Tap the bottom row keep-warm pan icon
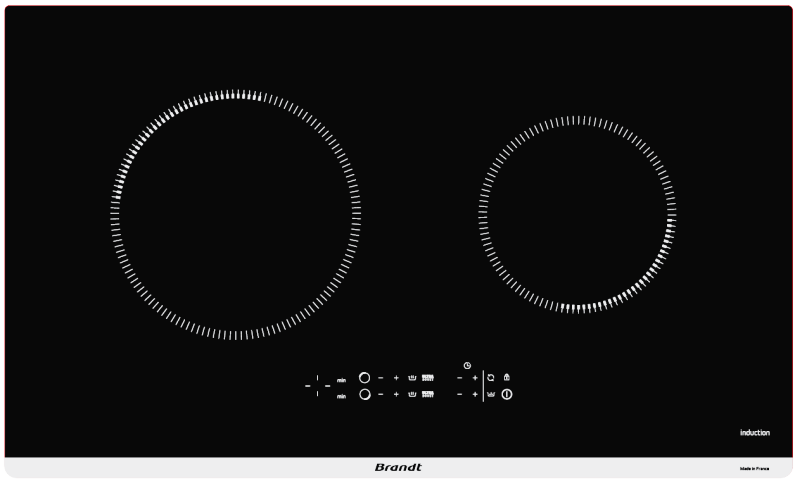Screen dimensions: 795x481 click(412, 395)
